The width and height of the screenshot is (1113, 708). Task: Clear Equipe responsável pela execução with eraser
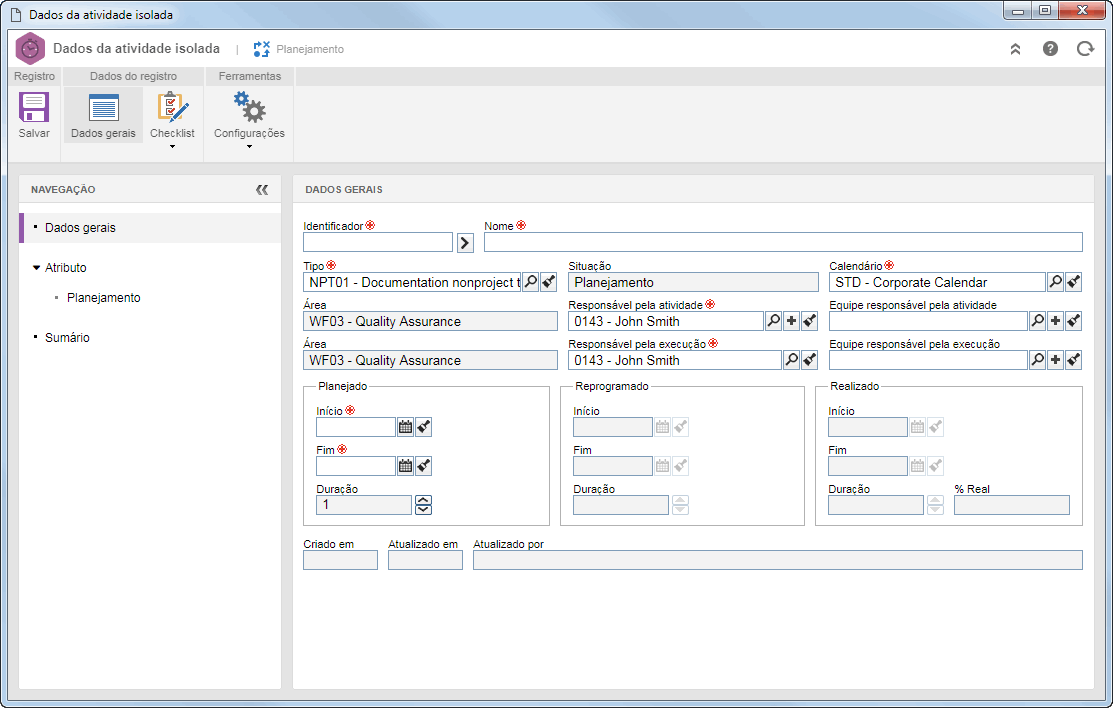coord(1073,360)
